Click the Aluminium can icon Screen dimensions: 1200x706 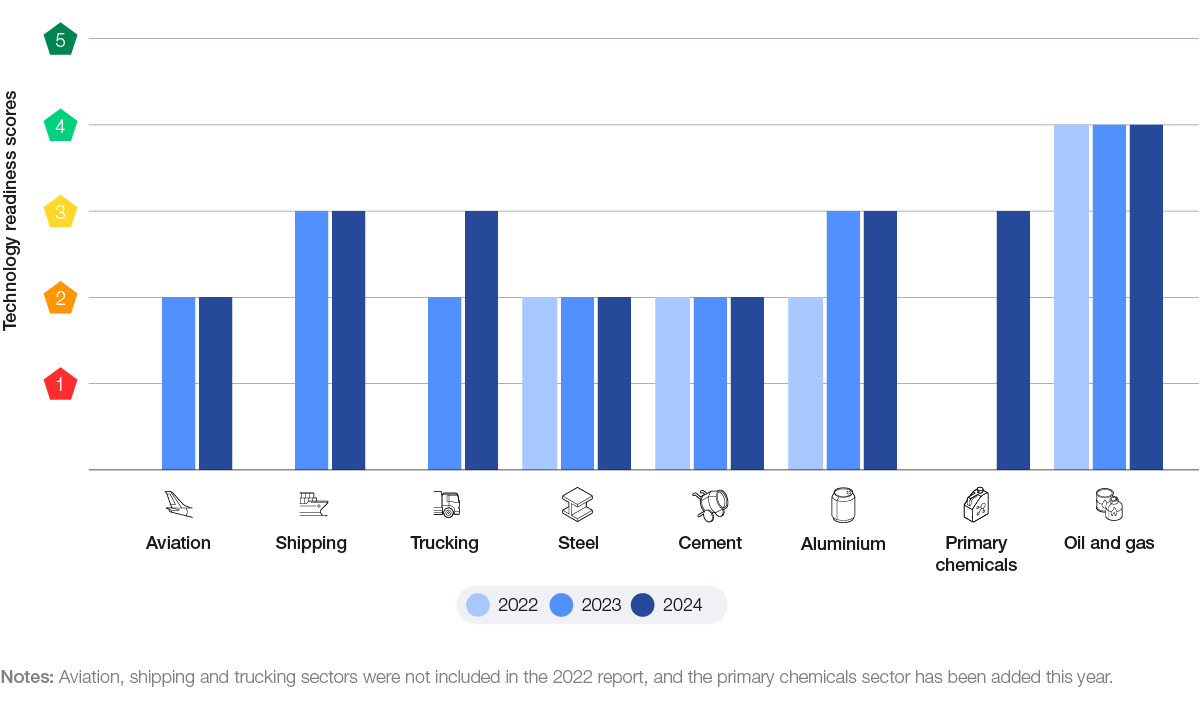point(843,505)
